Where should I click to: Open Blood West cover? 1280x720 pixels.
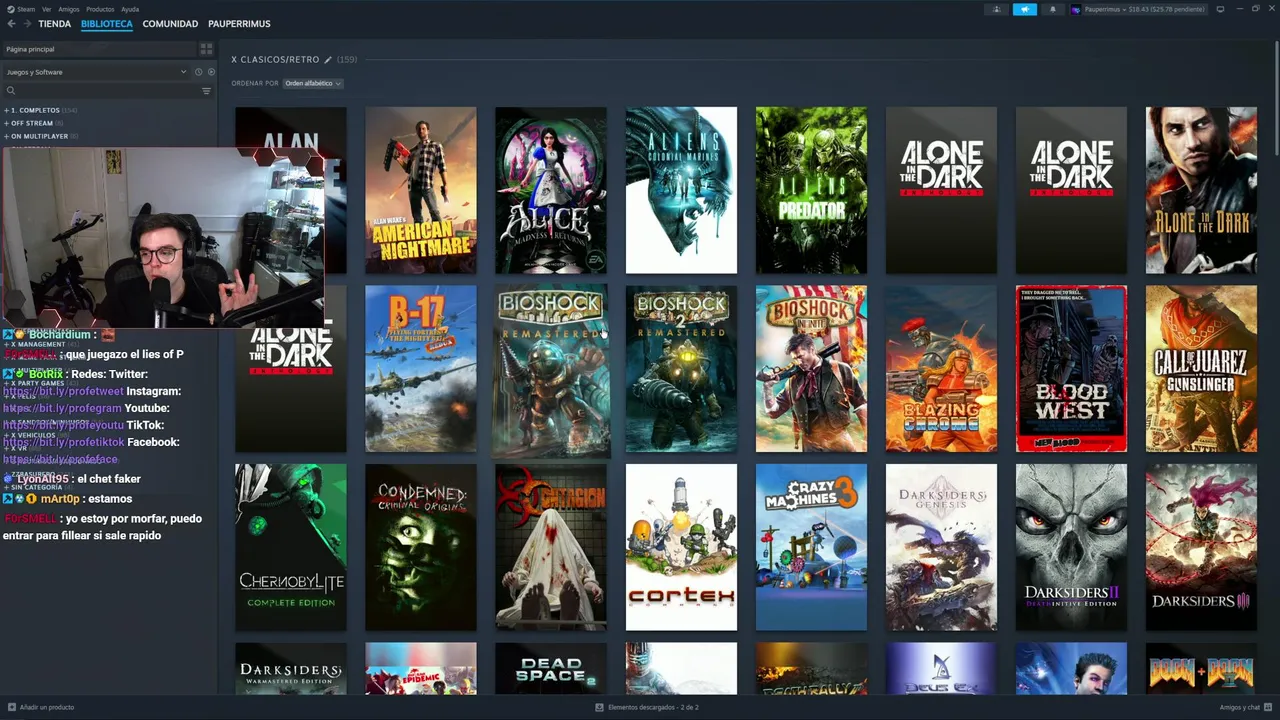(1071, 369)
